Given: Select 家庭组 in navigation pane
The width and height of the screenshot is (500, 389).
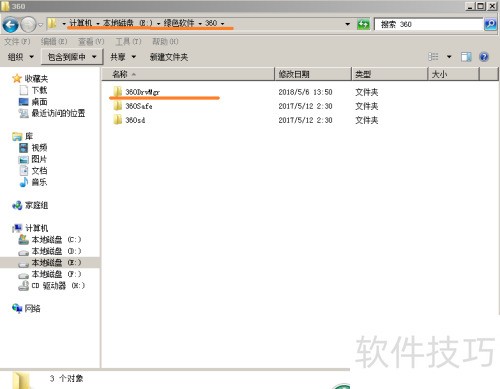Looking at the screenshot, I should pos(36,205).
